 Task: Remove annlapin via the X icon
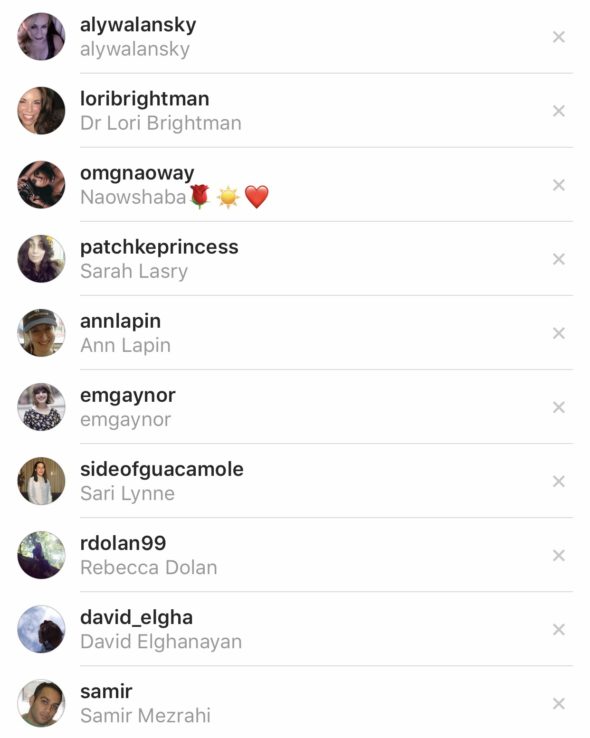tap(558, 333)
